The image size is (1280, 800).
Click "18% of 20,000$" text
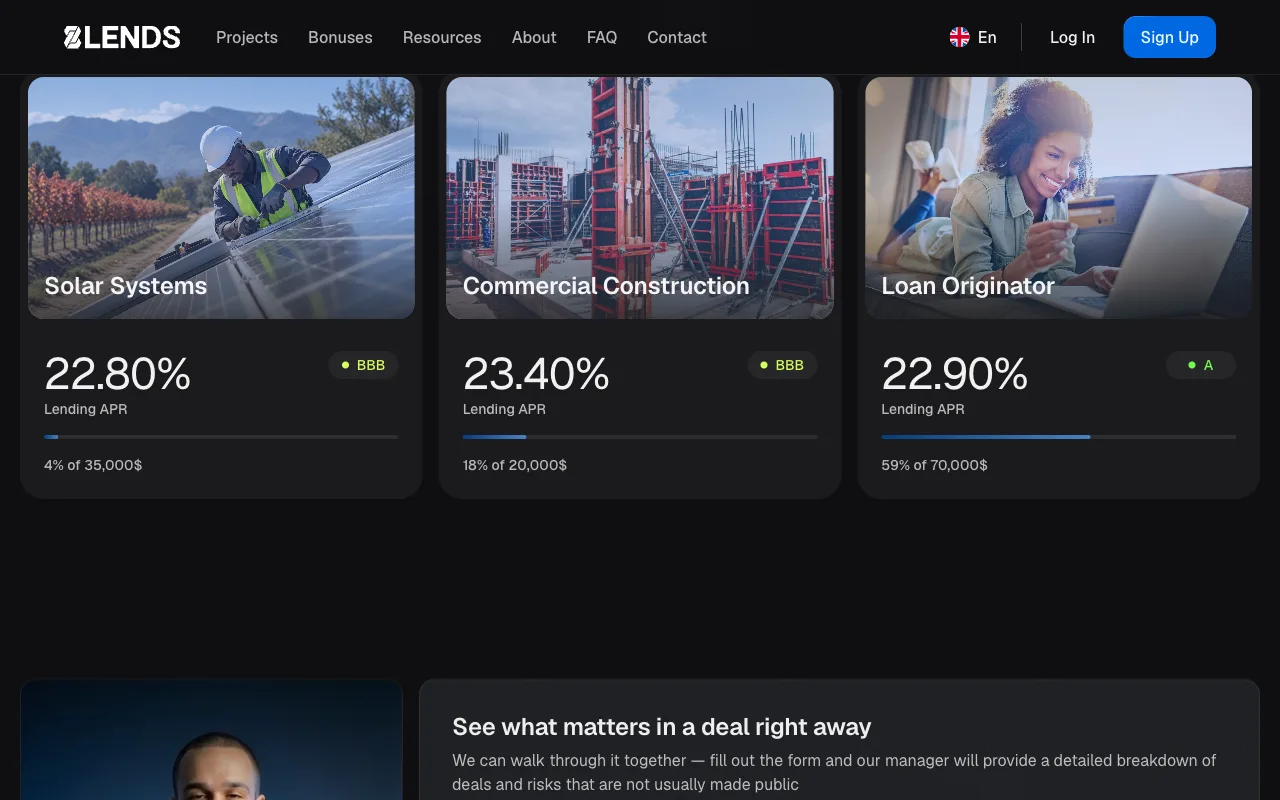pyautogui.click(x=515, y=465)
